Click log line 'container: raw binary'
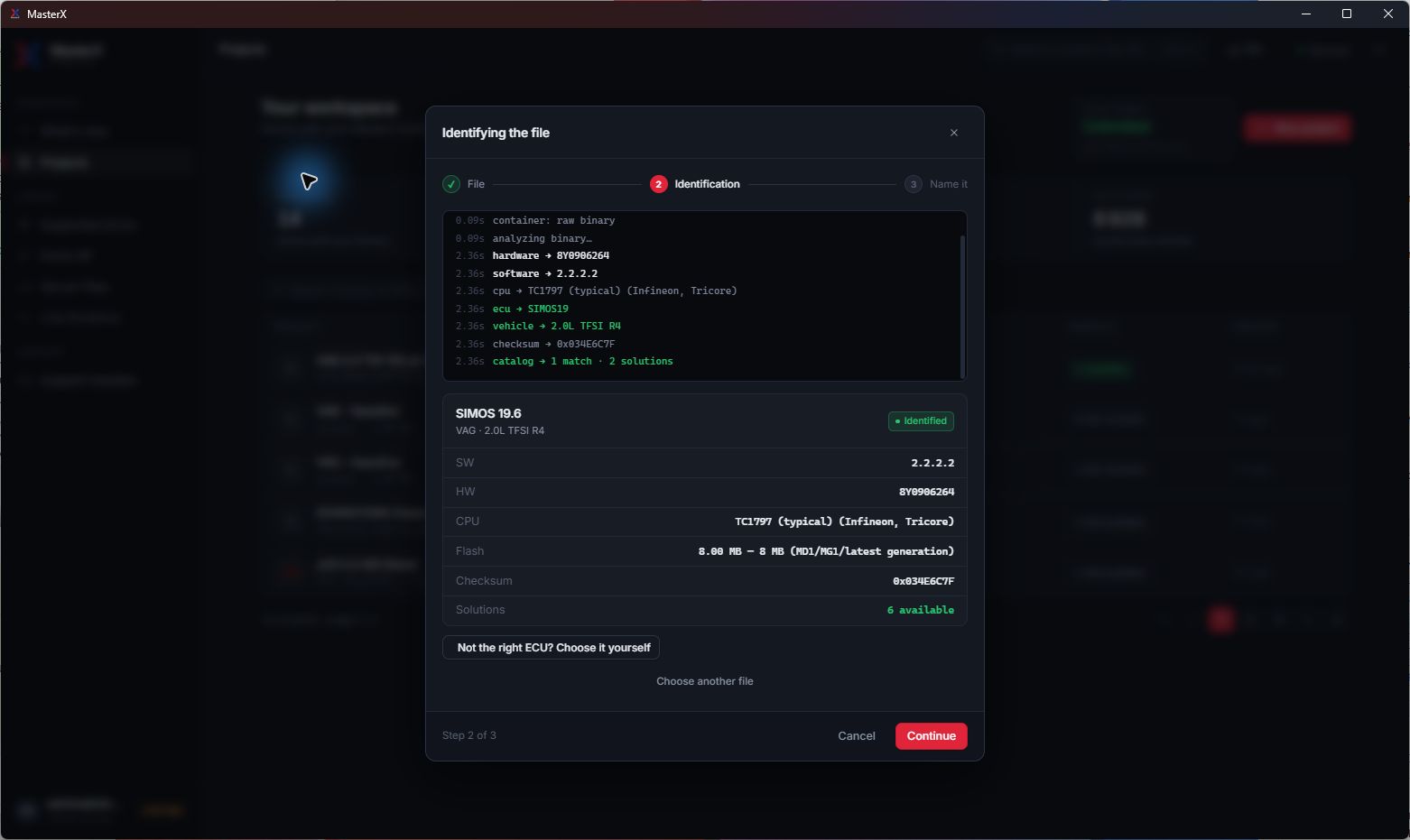 point(553,220)
